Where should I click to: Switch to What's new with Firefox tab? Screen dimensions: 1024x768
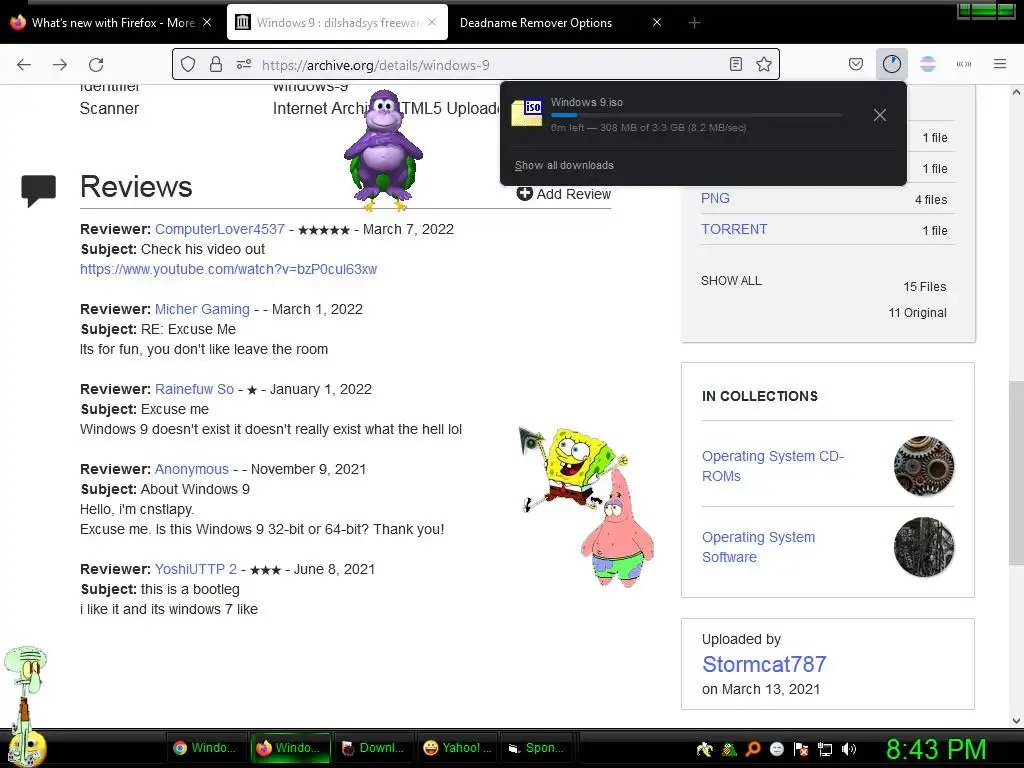pos(111,23)
